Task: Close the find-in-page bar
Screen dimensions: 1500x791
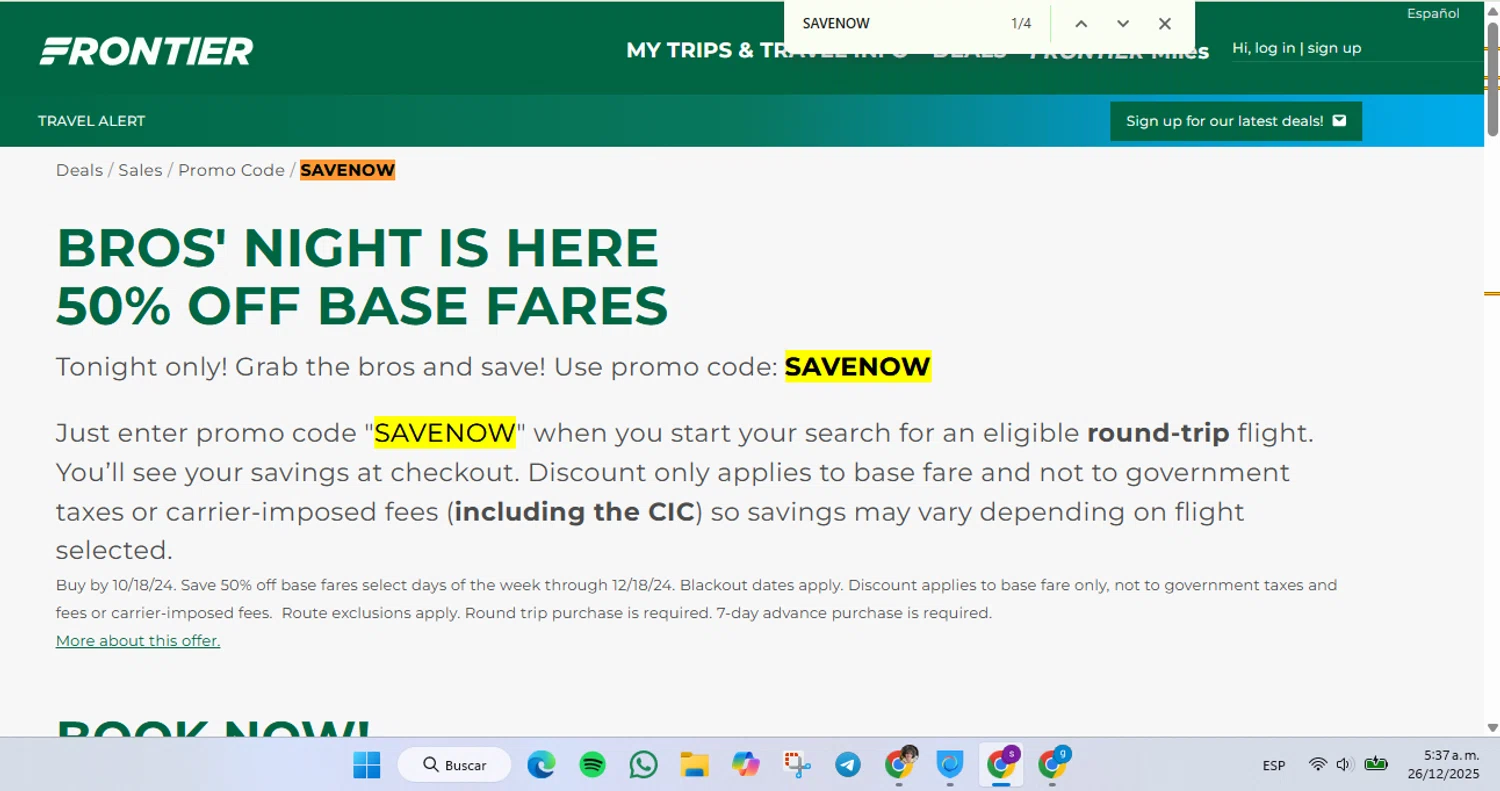Action: pos(1165,24)
